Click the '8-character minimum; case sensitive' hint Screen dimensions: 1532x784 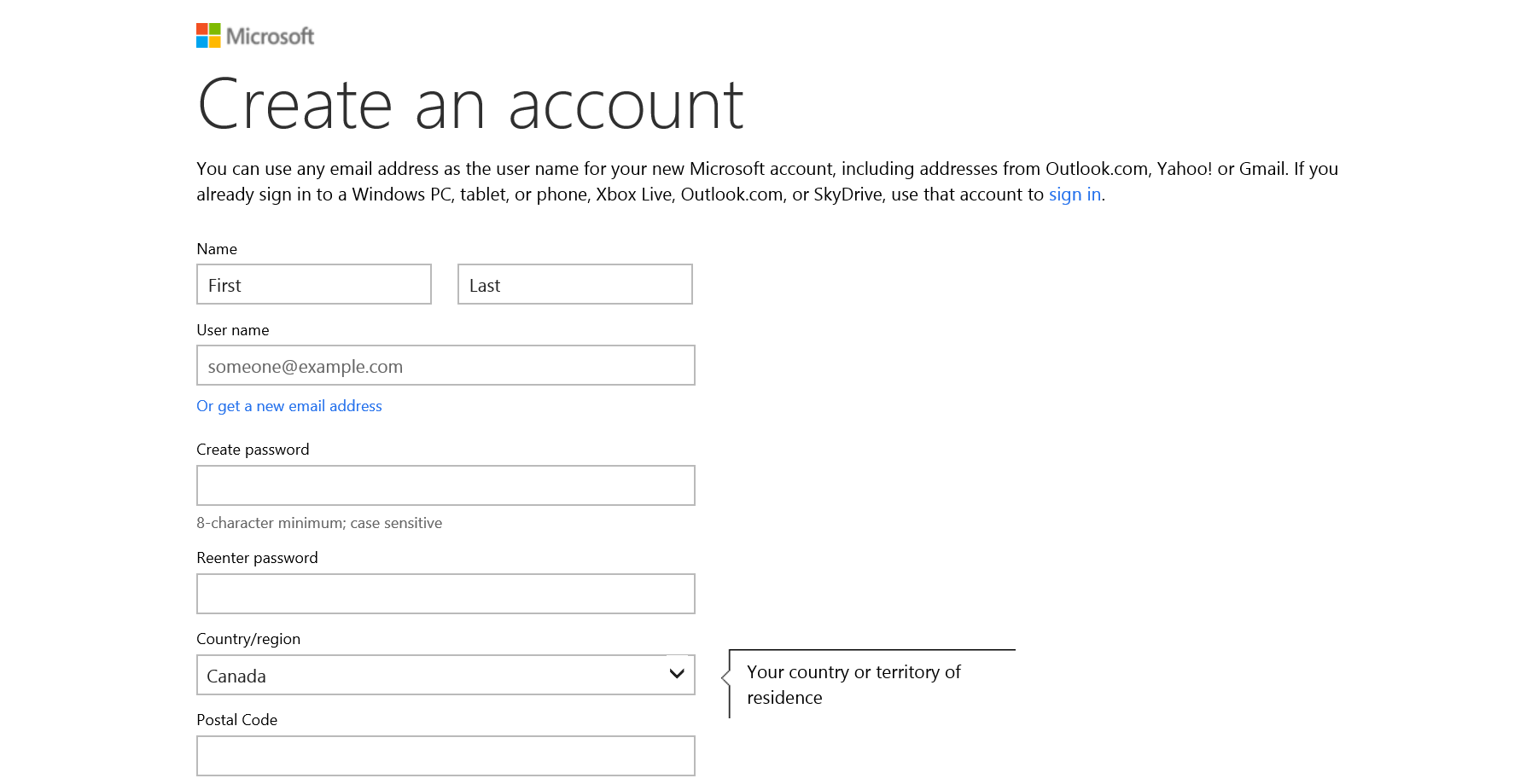[x=319, y=523]
